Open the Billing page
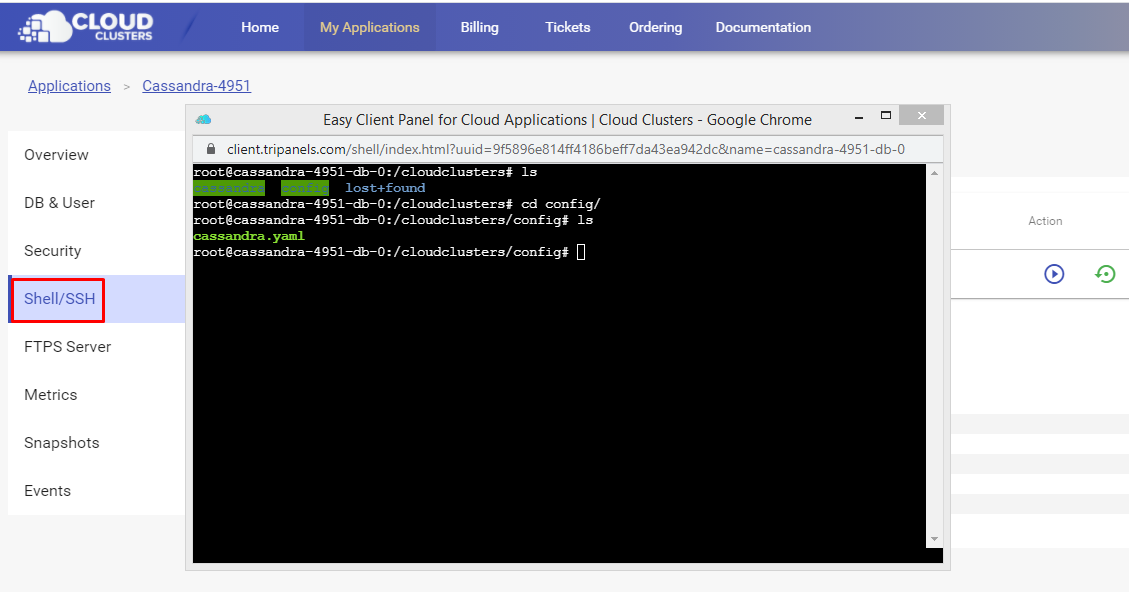This screenshot has width=1129, height=592. [480, 27]
